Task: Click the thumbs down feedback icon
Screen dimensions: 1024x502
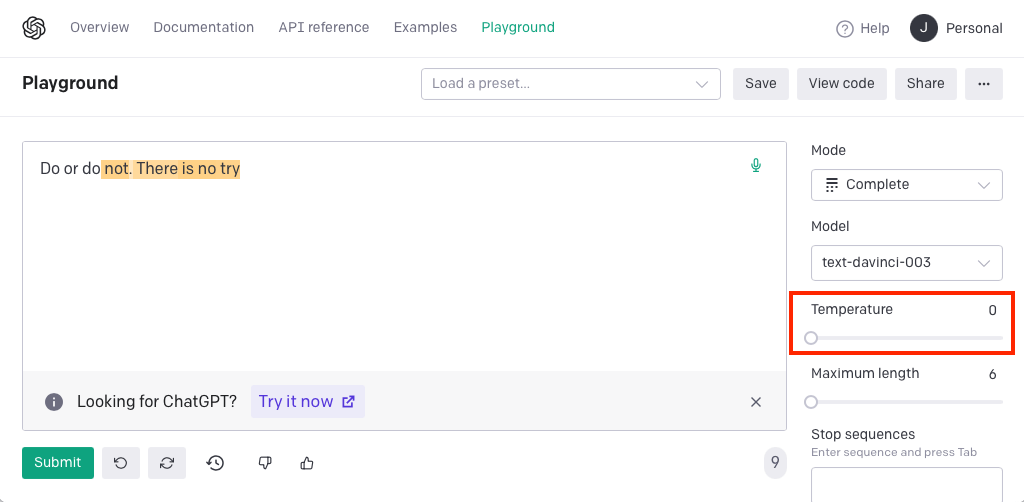Action: click(x=265, y=462)
